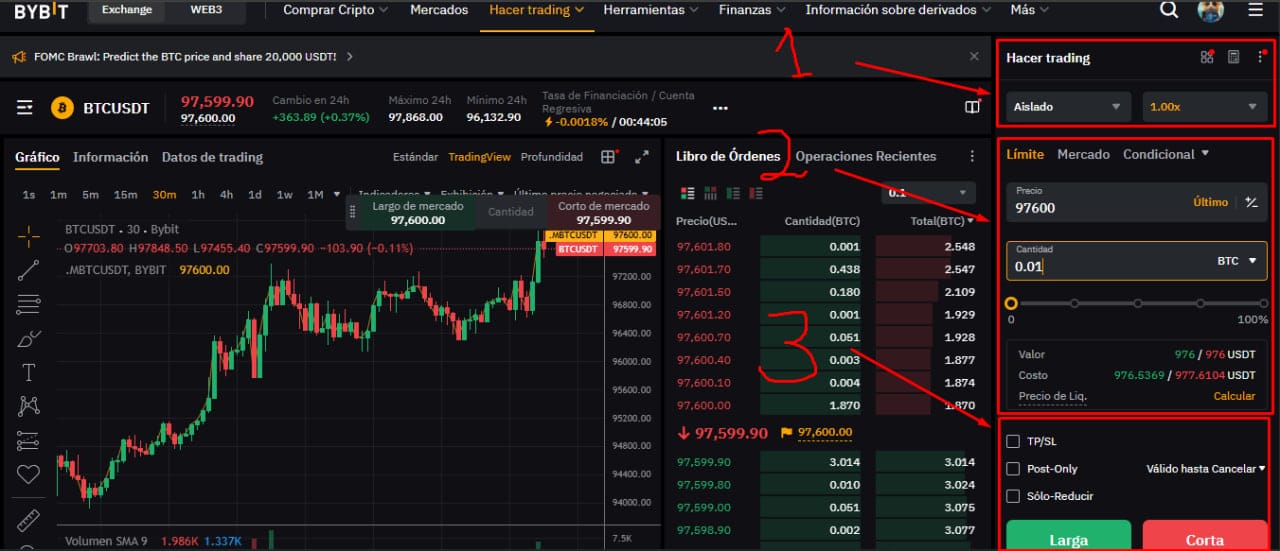1280x551 pixels.
Task: Select the 1h chart timeframe
Action: tap(198, 194)
